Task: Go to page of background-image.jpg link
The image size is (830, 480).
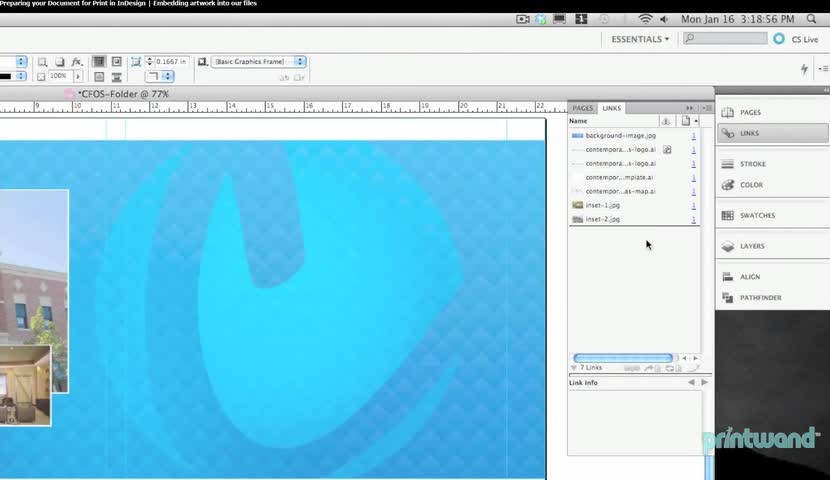Action: (x=693, y=136)
